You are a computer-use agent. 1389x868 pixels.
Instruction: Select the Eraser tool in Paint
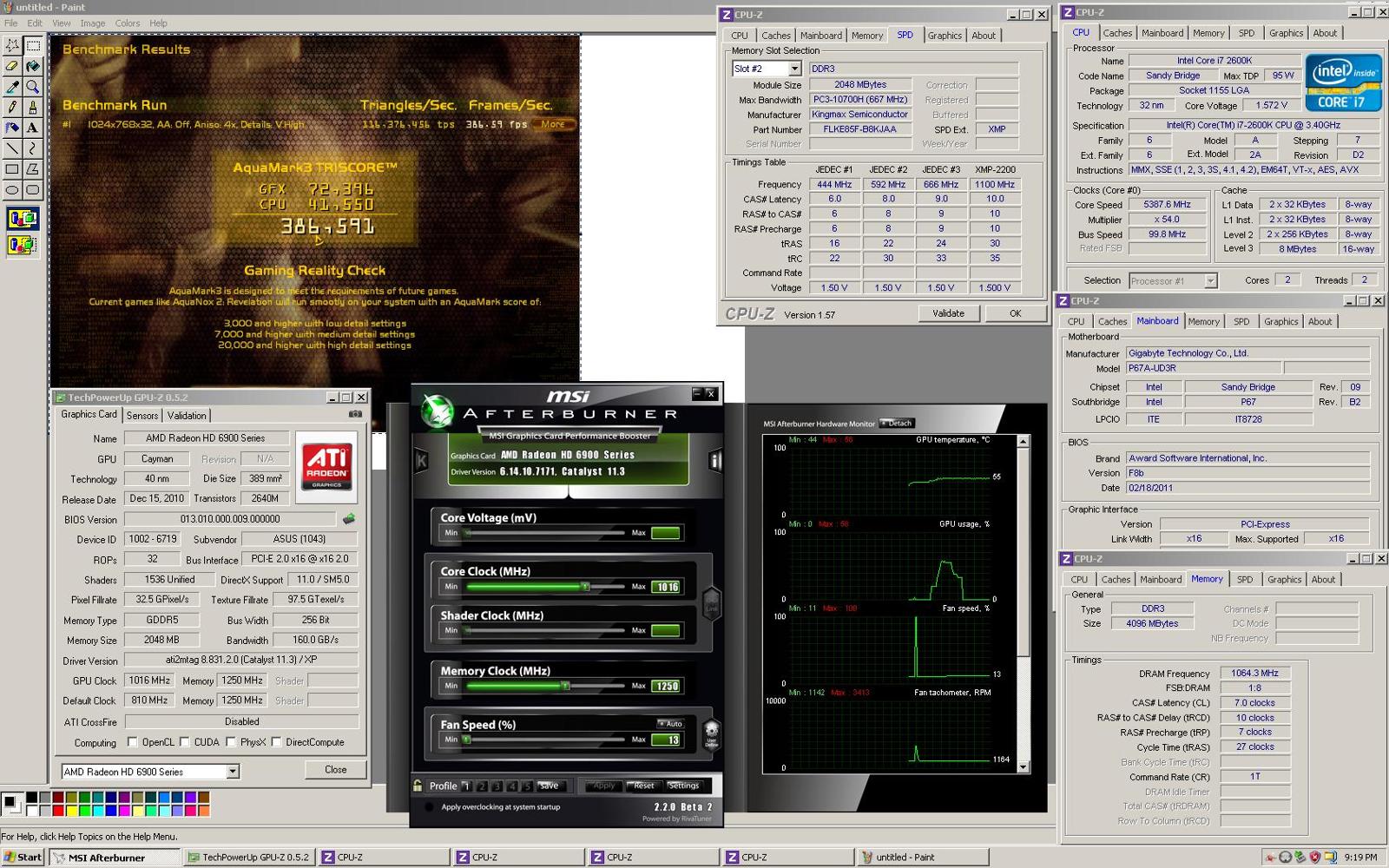pos(12,66)
